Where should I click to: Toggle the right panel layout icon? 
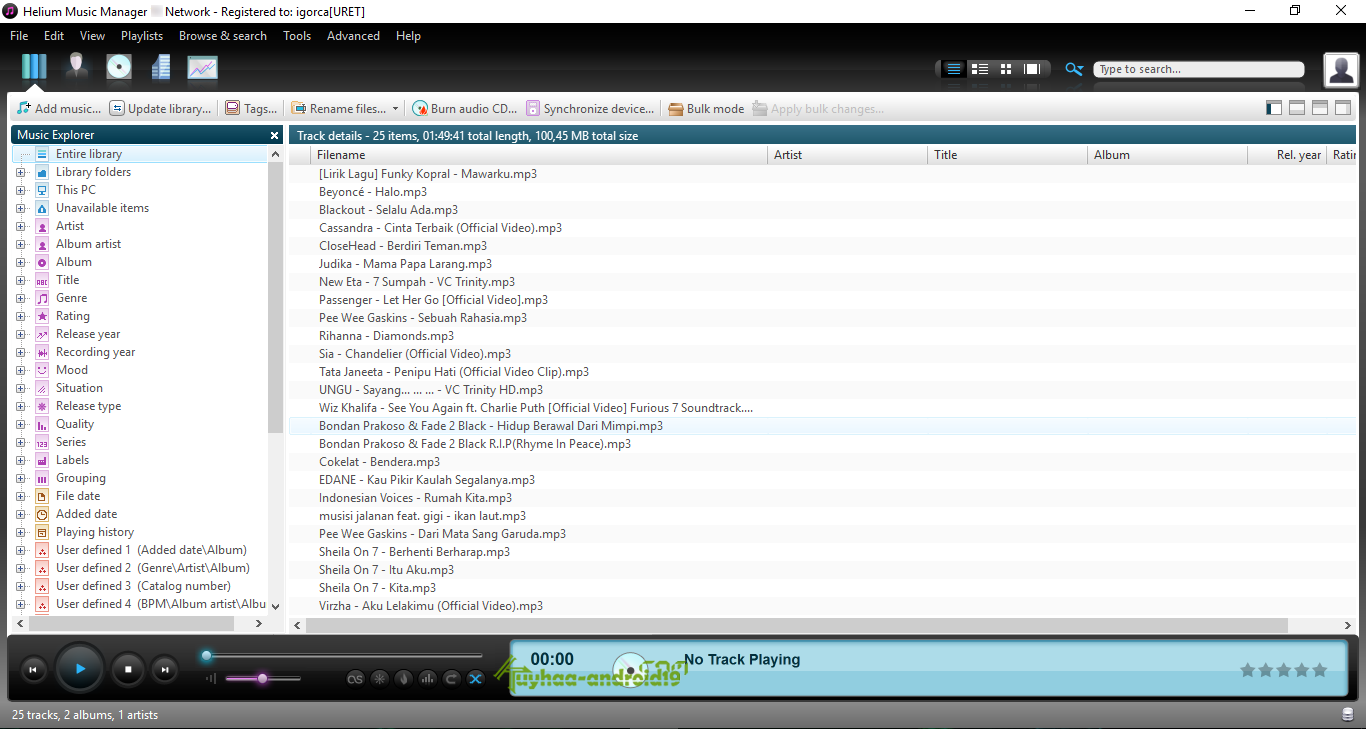click(1343, 108)
